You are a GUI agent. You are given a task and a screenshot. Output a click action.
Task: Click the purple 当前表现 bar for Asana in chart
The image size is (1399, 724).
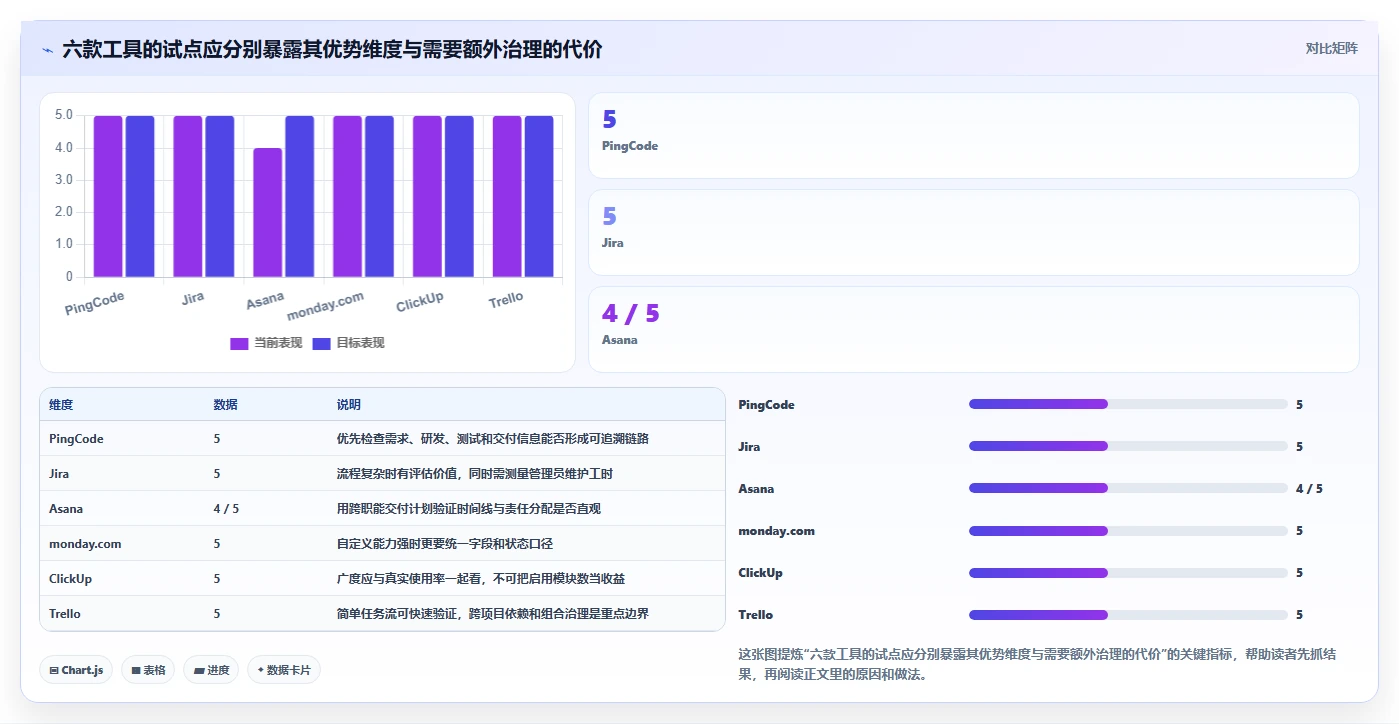pyautogui.click(x=268, y=212)
